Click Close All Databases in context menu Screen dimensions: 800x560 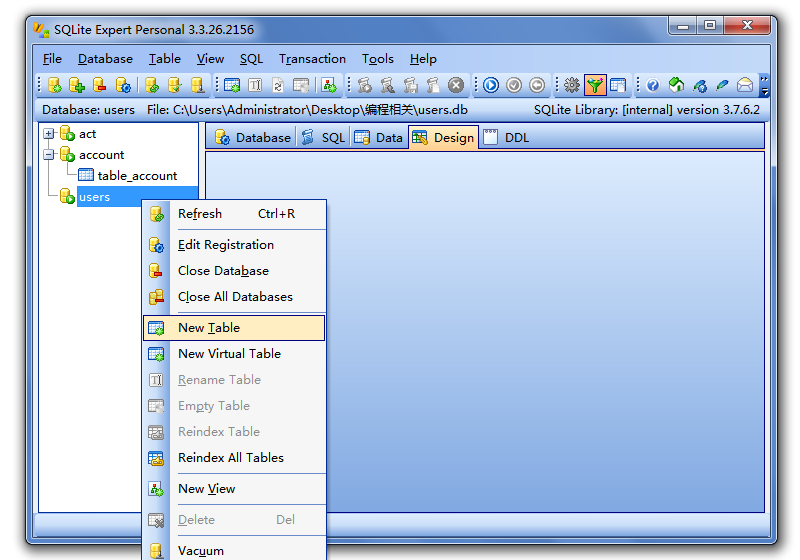(235, 297)
